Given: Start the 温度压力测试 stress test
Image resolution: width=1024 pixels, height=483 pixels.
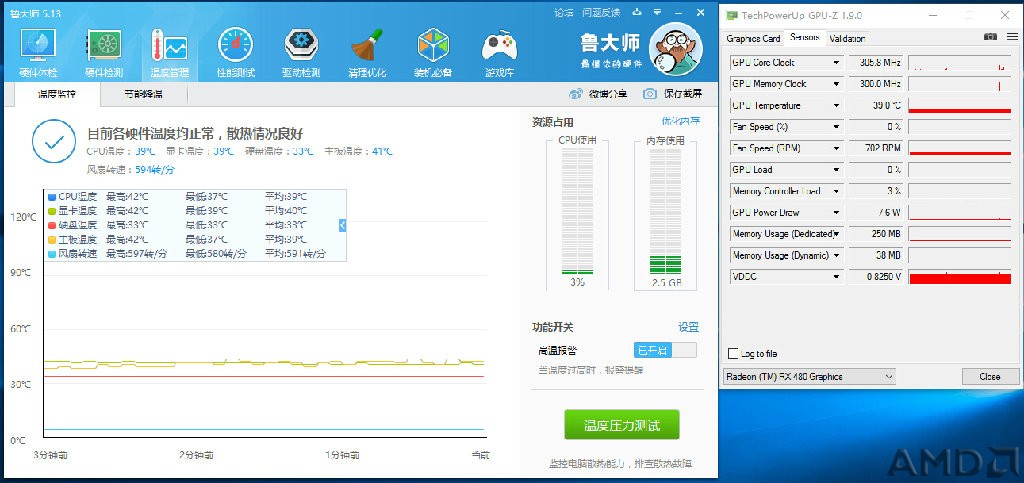Looking at the screenshot, I should tap(622, 426).
